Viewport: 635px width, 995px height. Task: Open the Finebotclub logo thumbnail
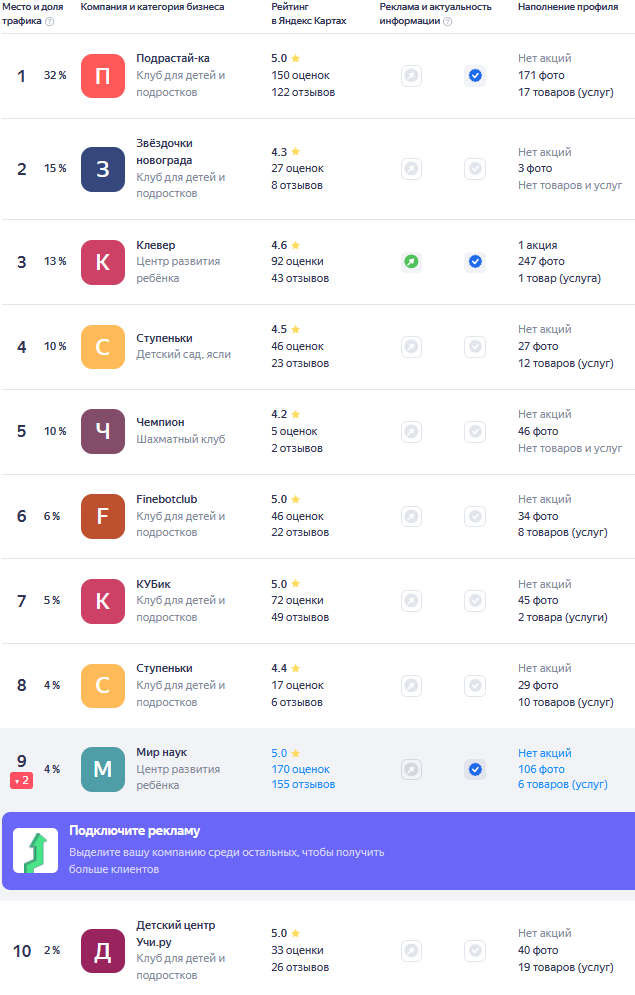click(x=103, y=516)
